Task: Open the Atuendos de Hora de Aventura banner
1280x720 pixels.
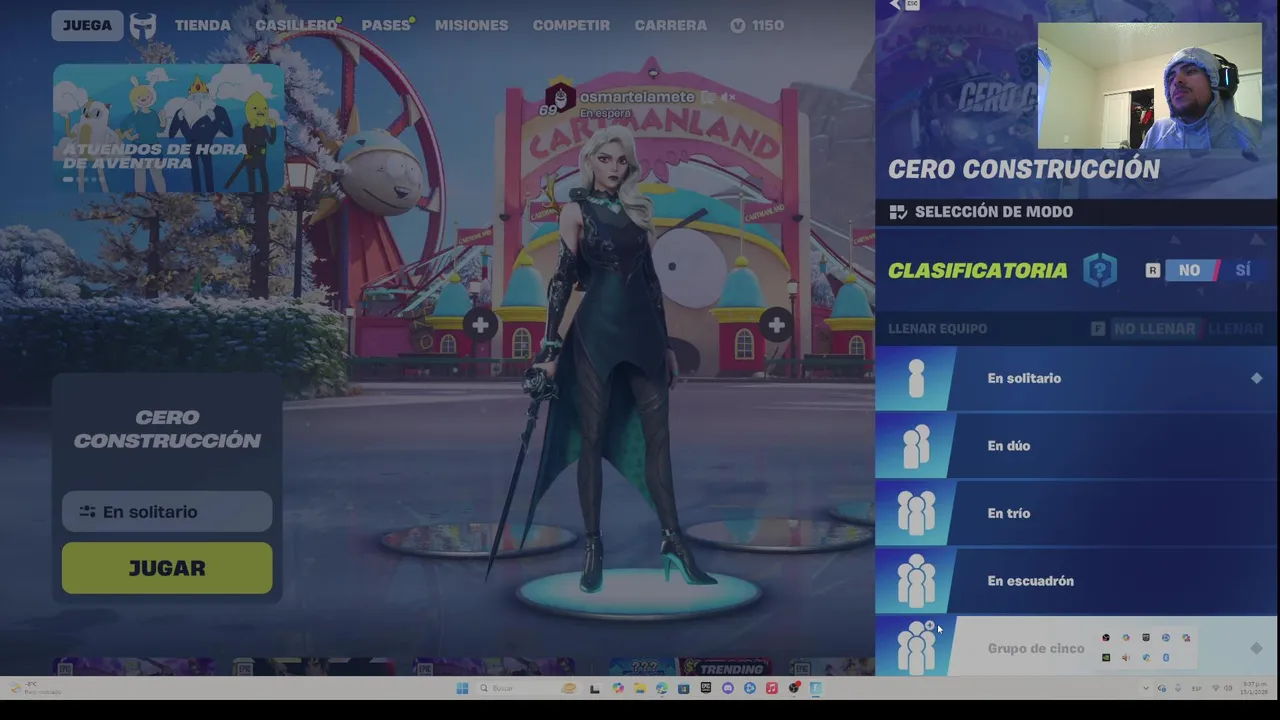Action: coord(168,127)
